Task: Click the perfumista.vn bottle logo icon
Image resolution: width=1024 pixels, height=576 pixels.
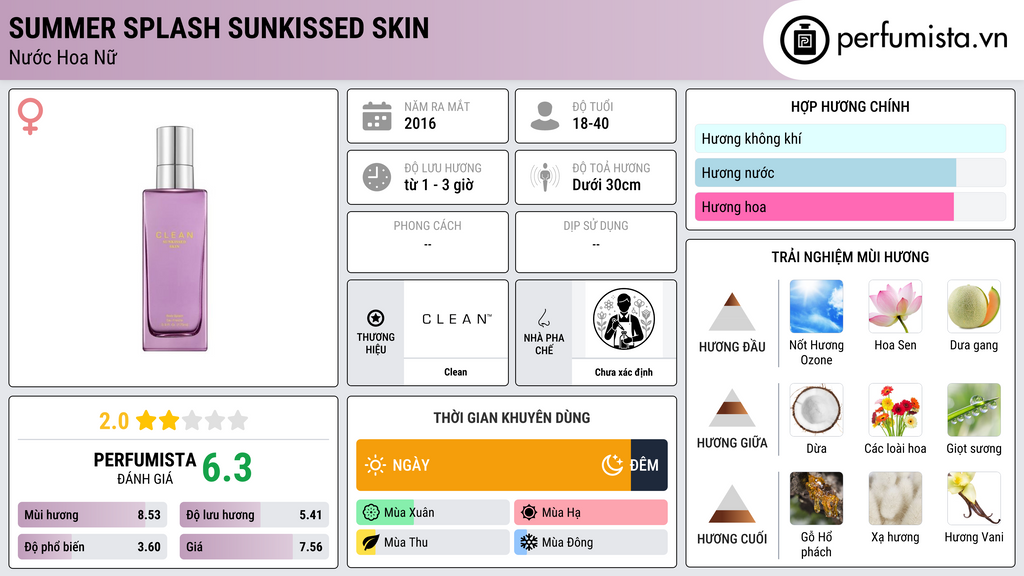Action: pyautogui.click(x=805, y=40)
